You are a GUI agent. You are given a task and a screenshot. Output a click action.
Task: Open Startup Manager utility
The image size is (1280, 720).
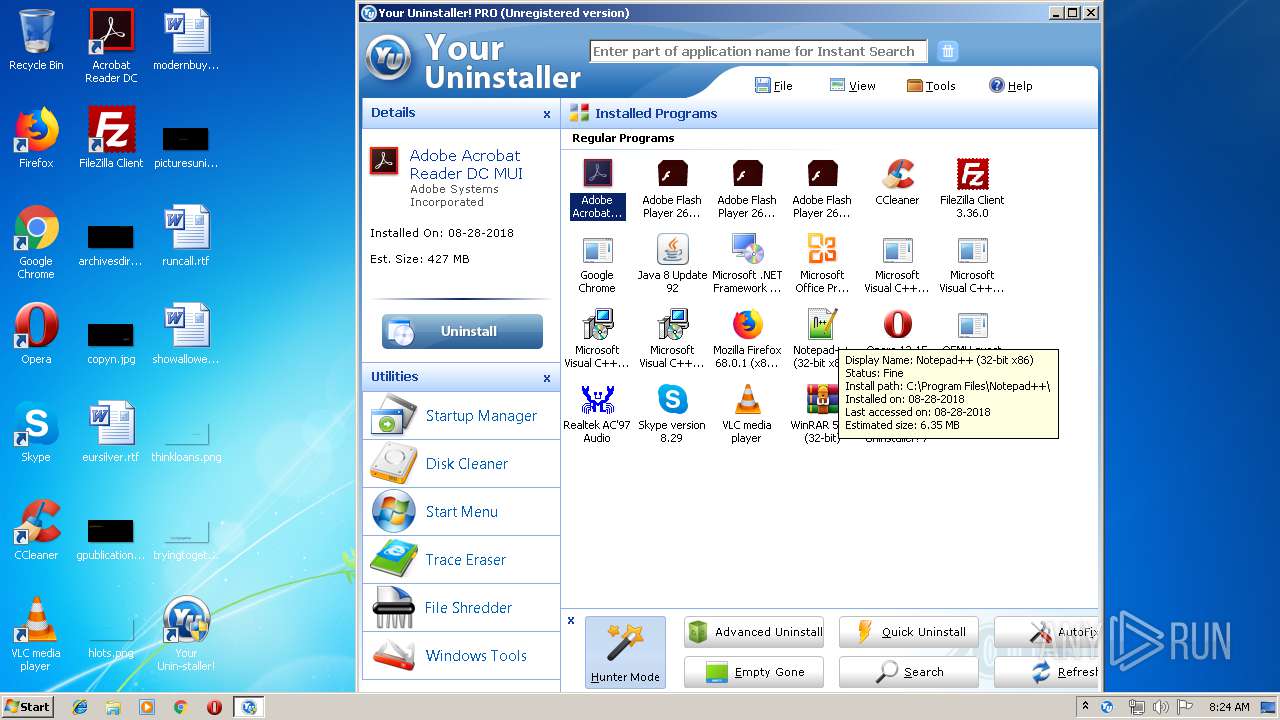(461, 416)
